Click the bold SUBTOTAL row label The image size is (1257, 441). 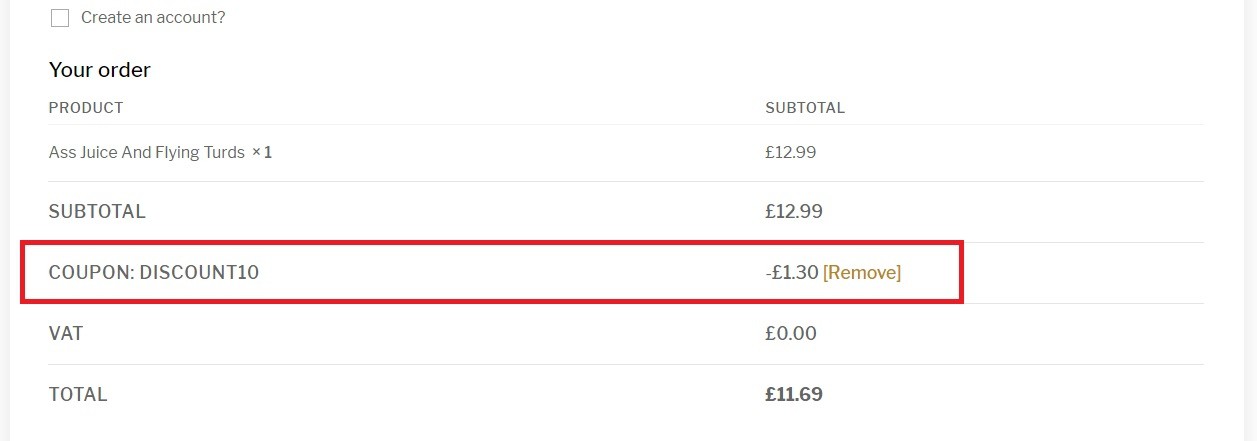pos(97,212)
